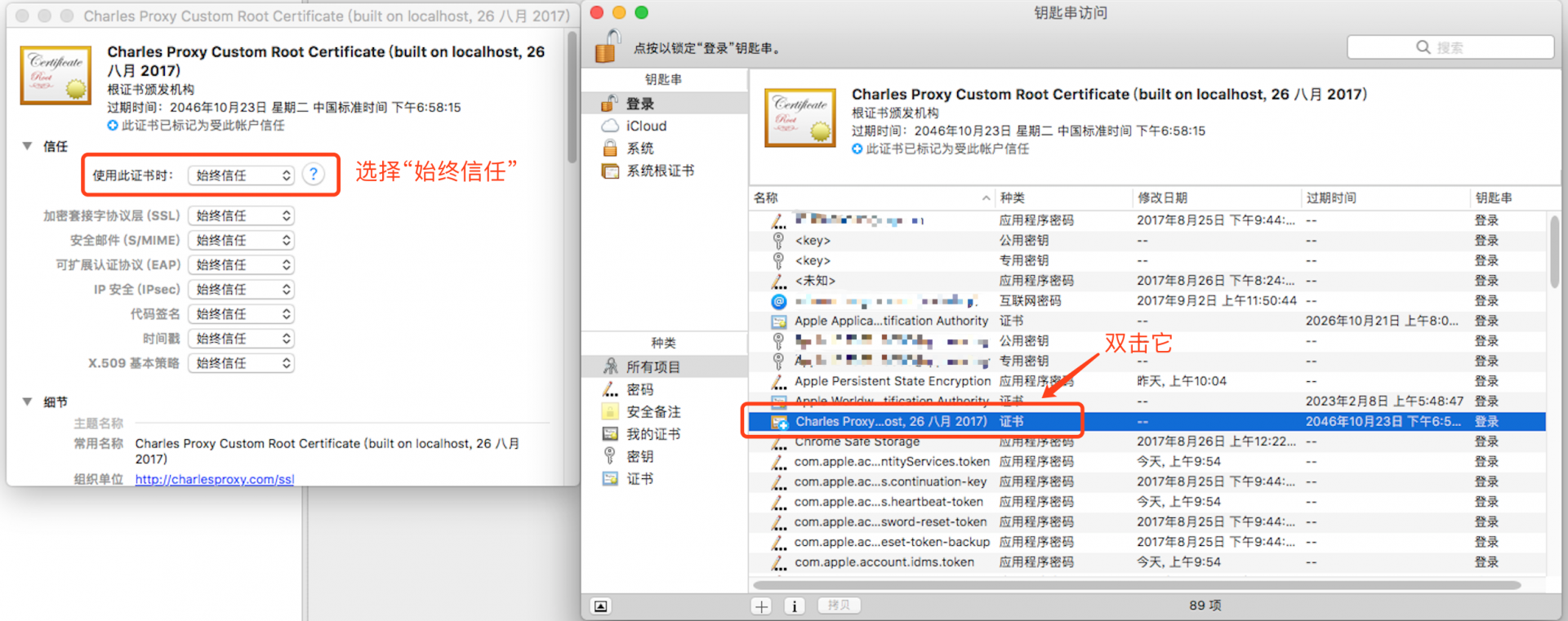Viewport: 1568px width, 621px height.
Task: Select com.apple.ac...ntityServices.token row
Action: (x=1147, y=461)
